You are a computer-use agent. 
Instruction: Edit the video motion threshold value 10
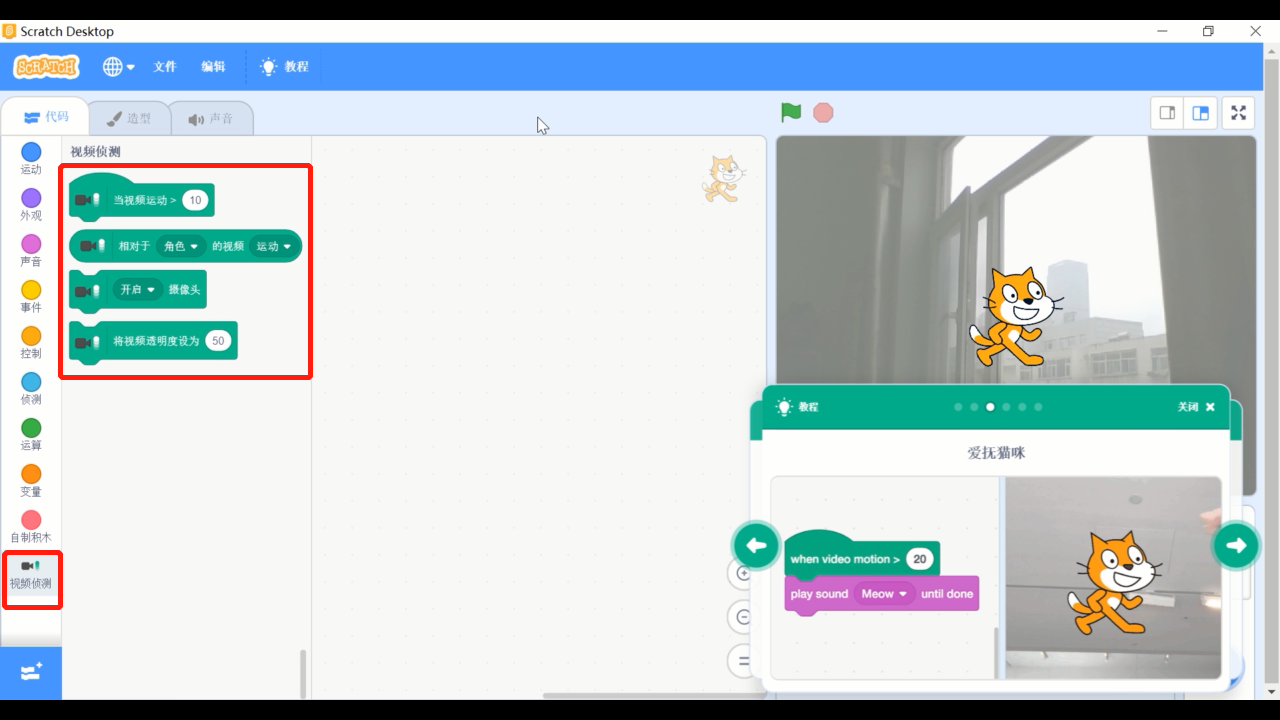pos(195,200)
